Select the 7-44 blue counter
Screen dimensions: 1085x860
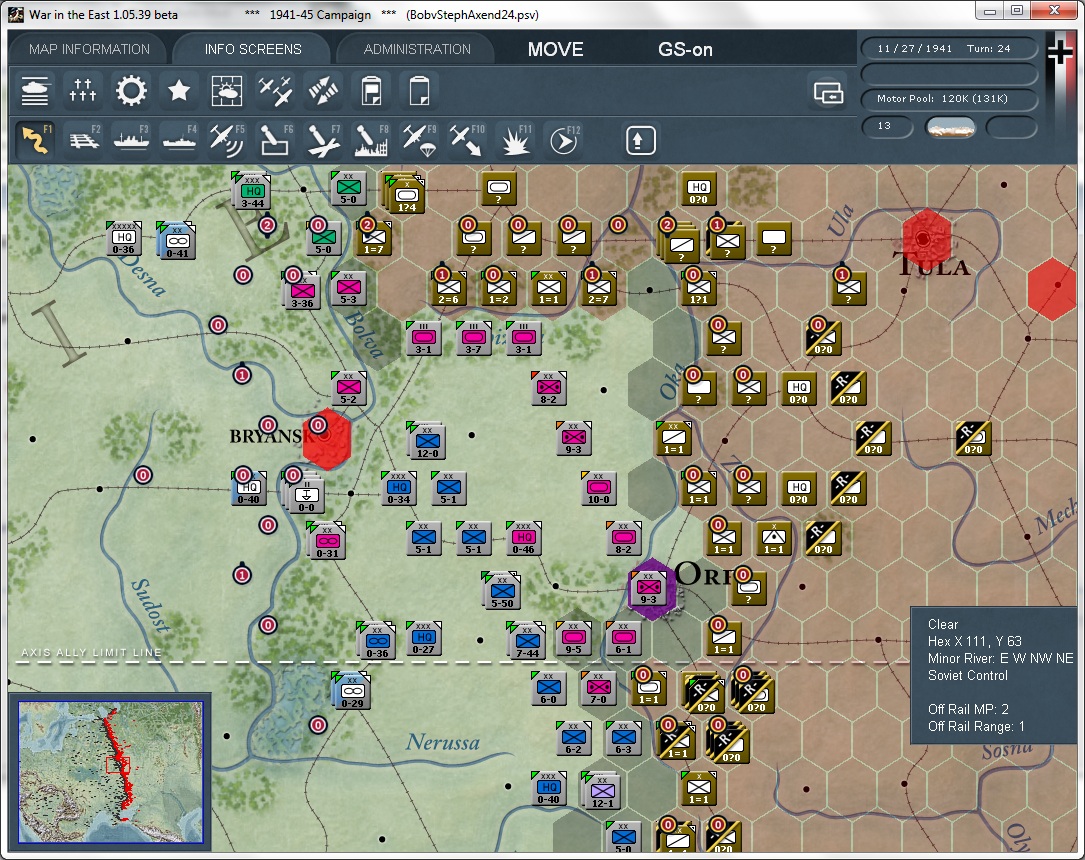pyautogui.click(x=527, y=640)
